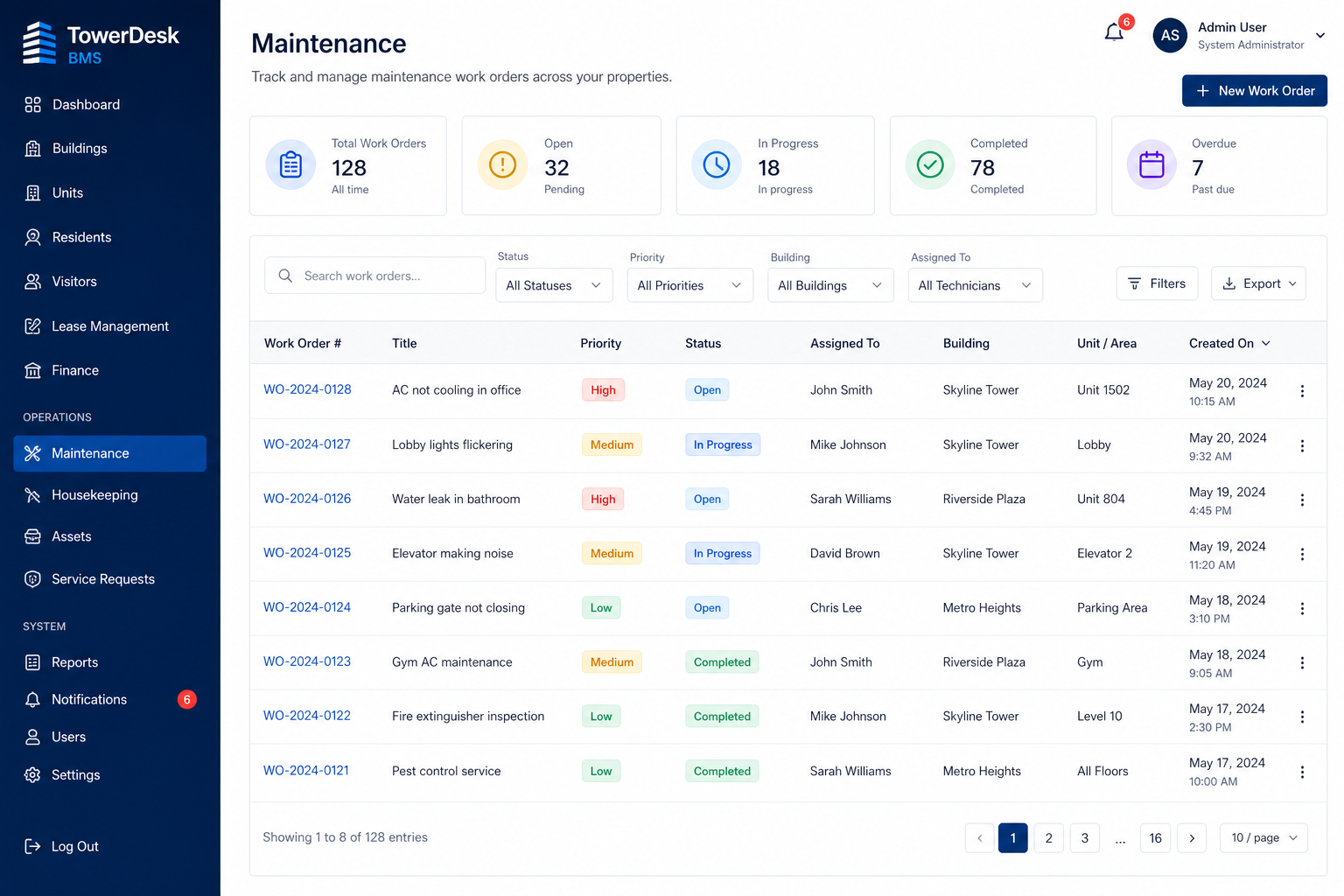Open row actions for WO-2024-0124
Screen dimensions: 1344x896
1302,608
